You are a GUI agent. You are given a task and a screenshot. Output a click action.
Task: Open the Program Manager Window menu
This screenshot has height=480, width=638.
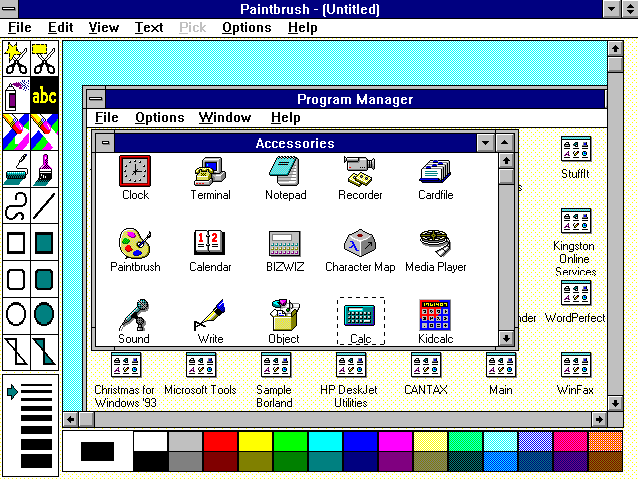225,118
